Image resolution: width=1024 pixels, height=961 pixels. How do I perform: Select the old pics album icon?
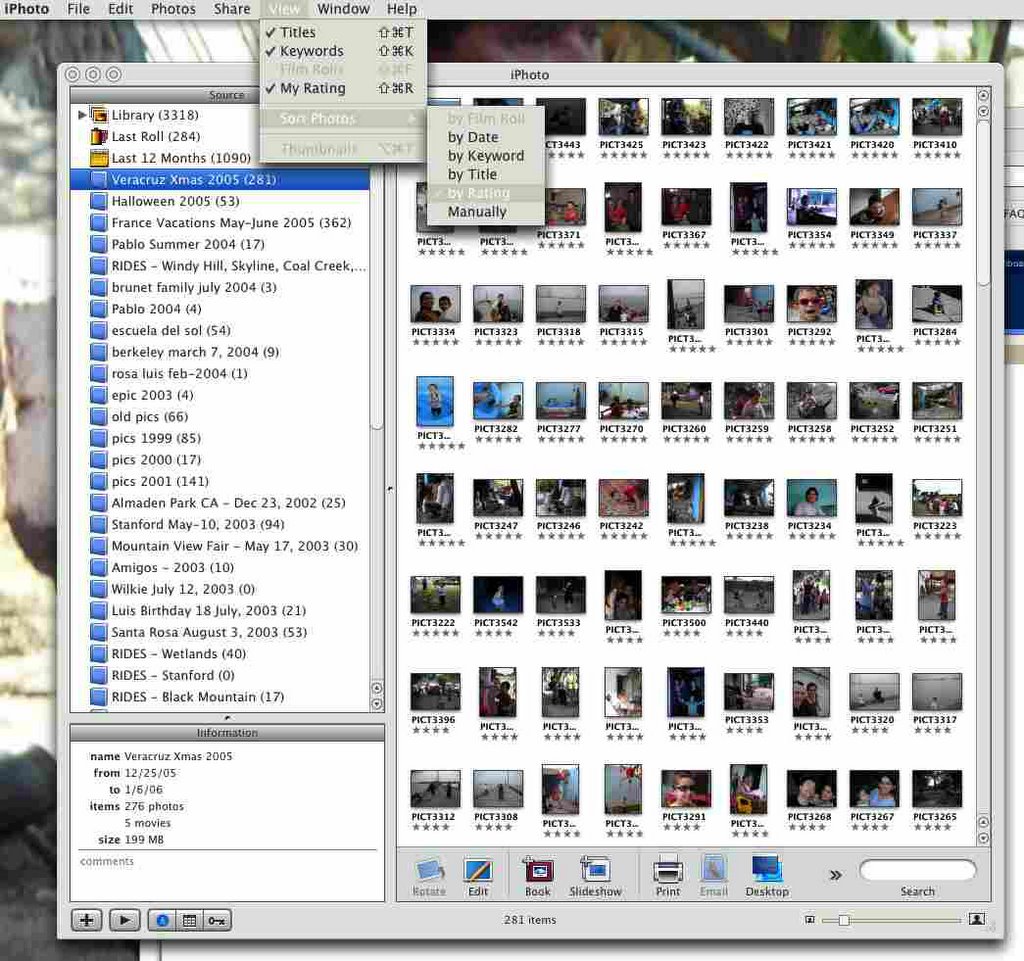[x=99, y=417]
